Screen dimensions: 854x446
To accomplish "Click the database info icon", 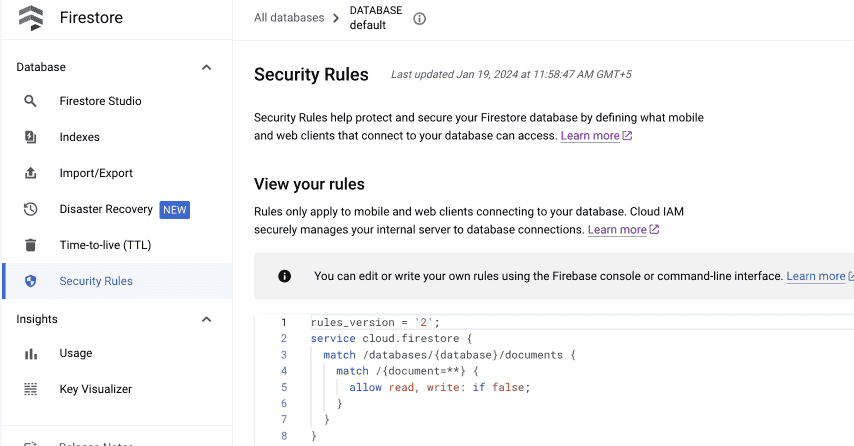I will tap(420, 18).
